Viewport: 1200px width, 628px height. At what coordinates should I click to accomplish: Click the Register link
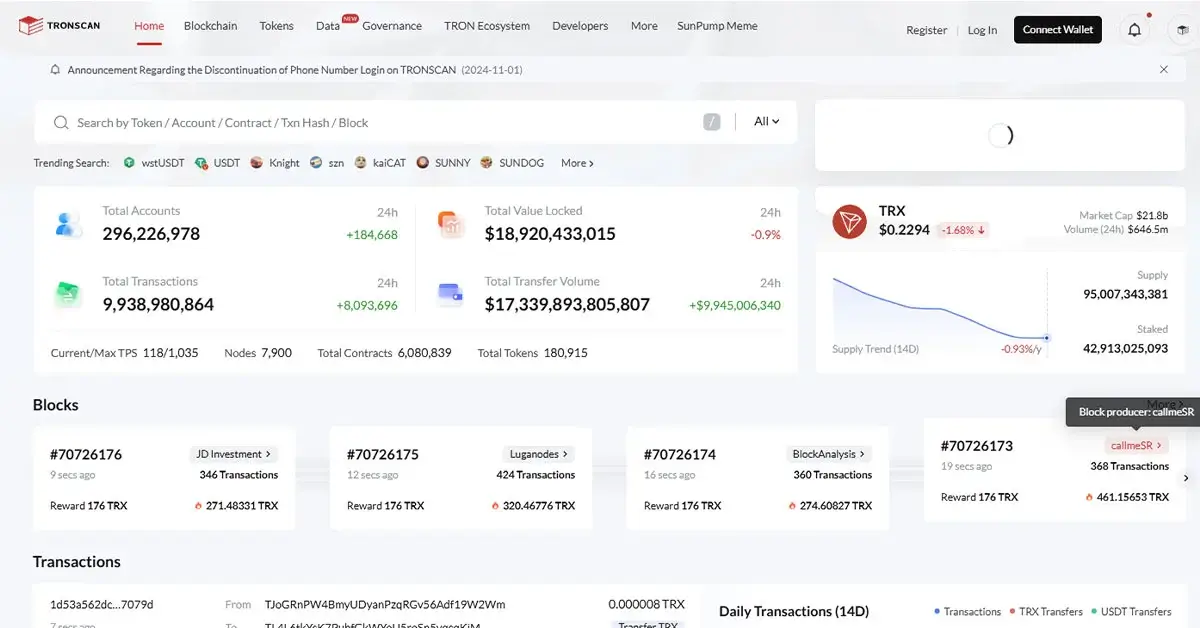click(926, 30)
